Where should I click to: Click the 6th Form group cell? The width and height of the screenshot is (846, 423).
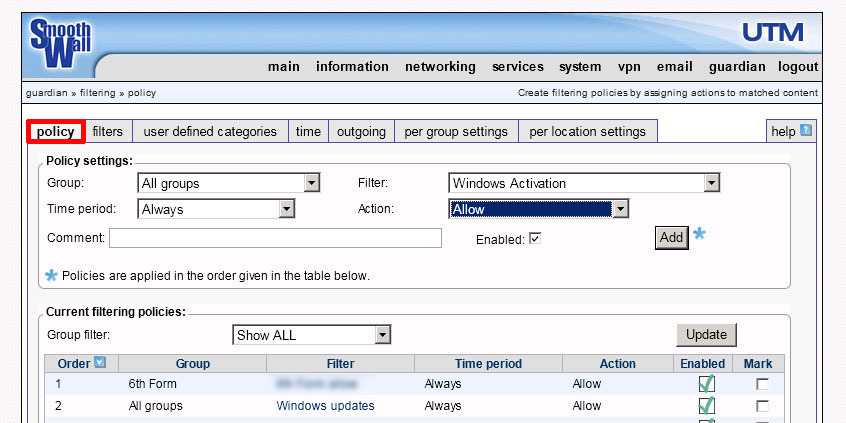pos(153,384)
